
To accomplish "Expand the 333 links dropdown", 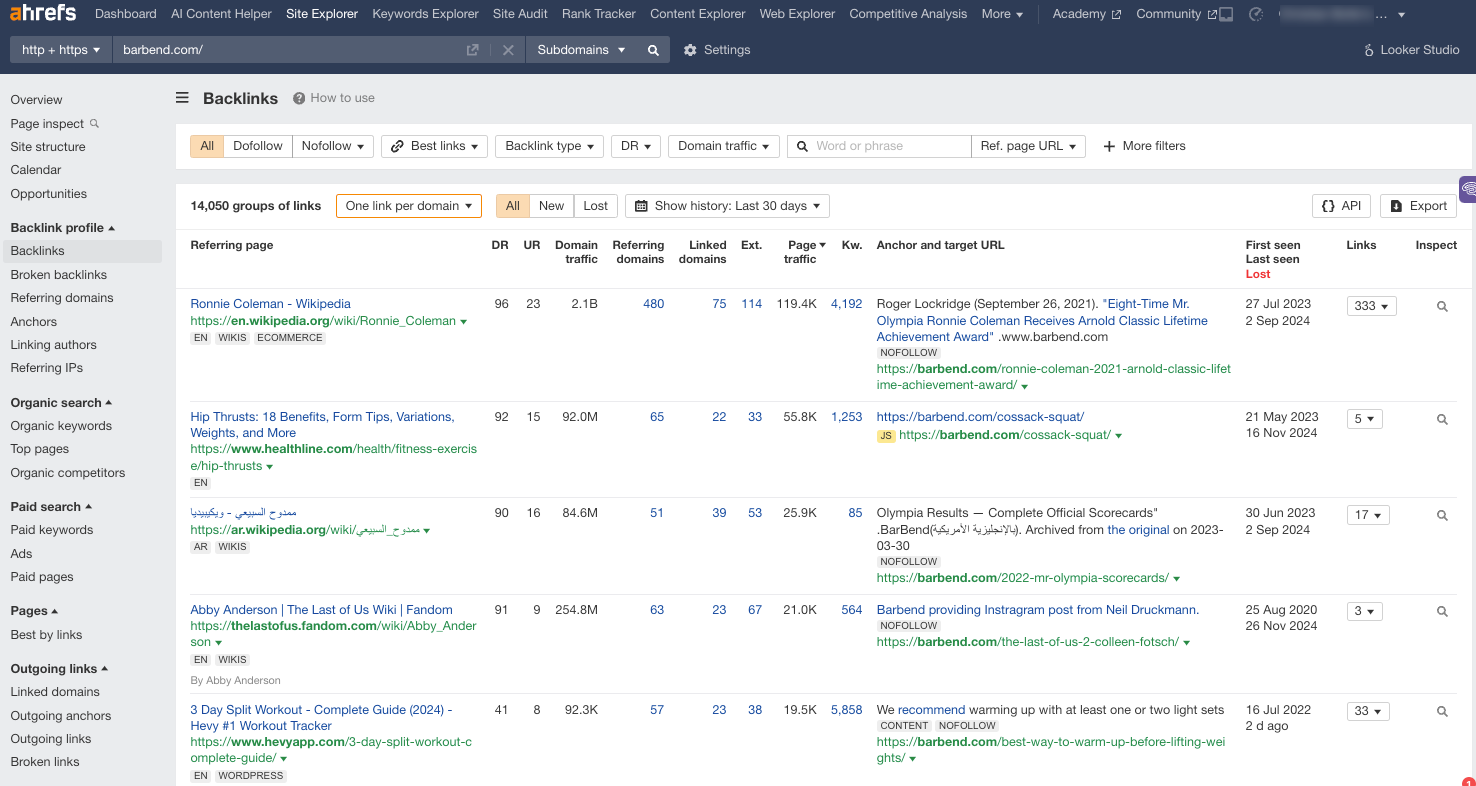I will (x=1372, y=307).
